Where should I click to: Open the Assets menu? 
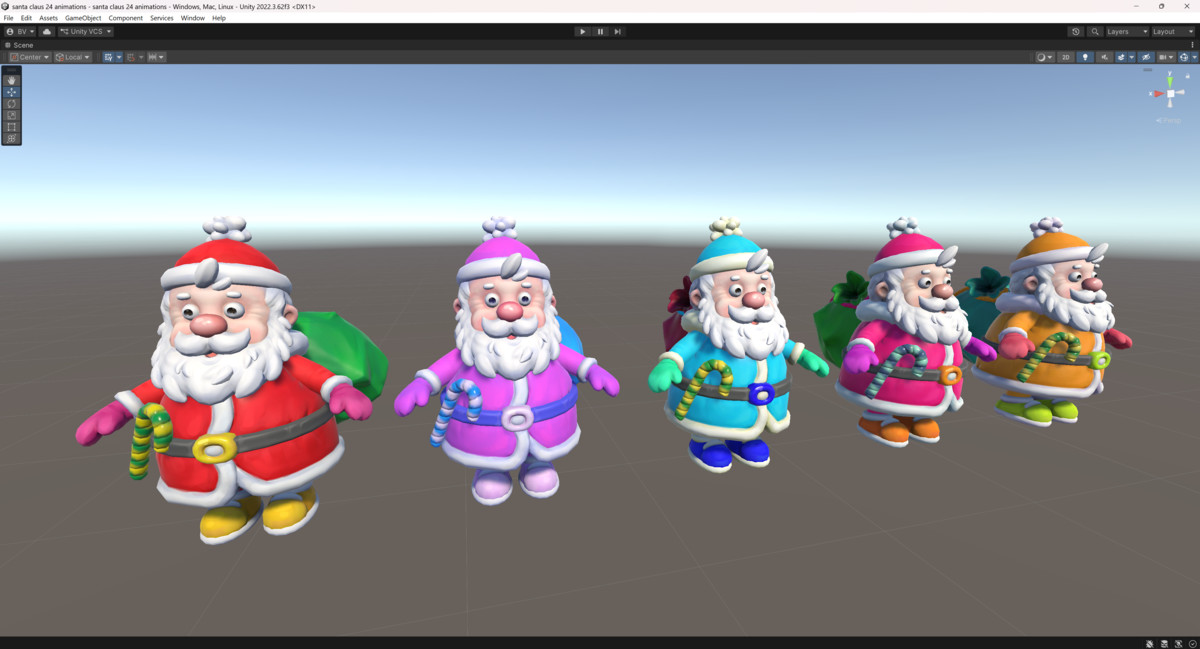pos(48,18)
